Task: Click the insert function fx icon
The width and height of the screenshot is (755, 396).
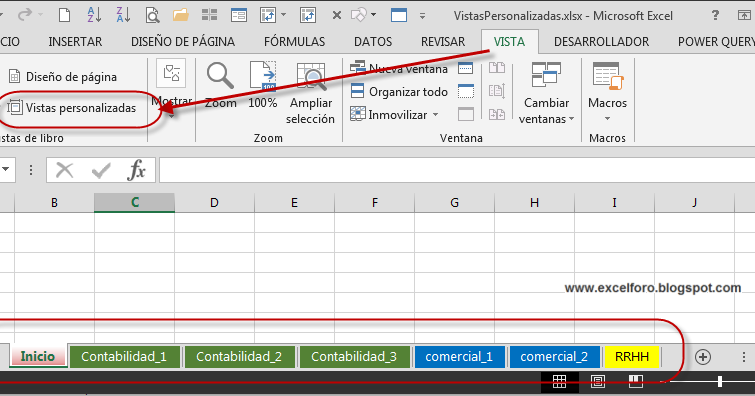Action: (x=137, y=171)
